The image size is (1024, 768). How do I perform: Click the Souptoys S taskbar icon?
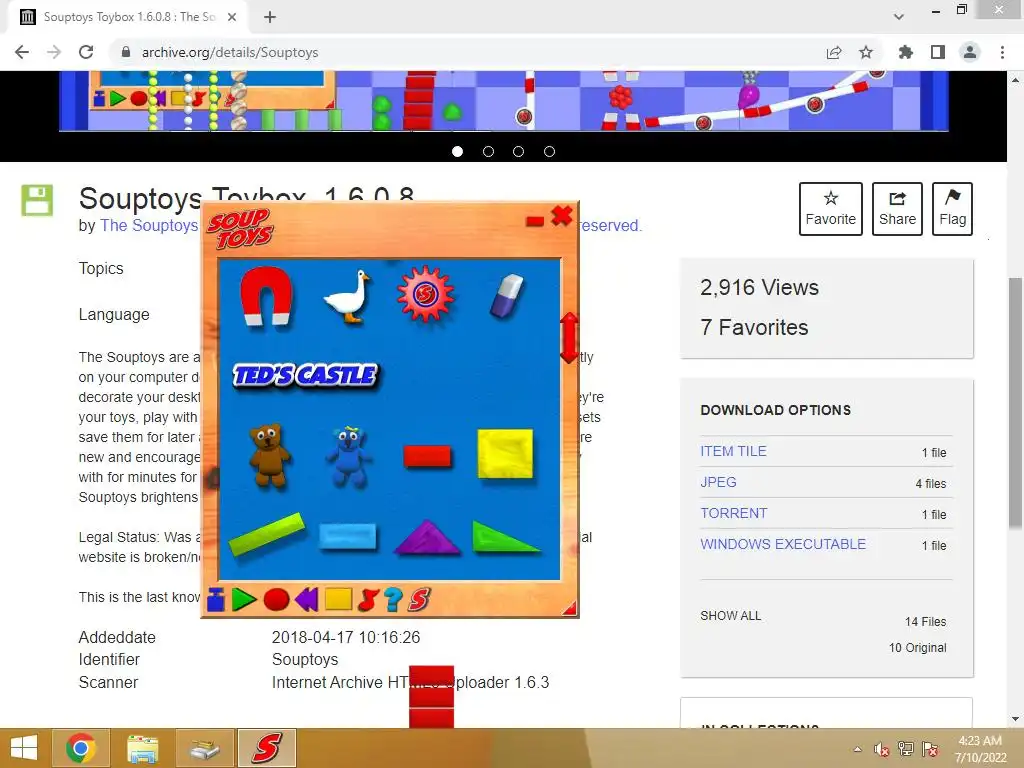[x=266, y=748]
